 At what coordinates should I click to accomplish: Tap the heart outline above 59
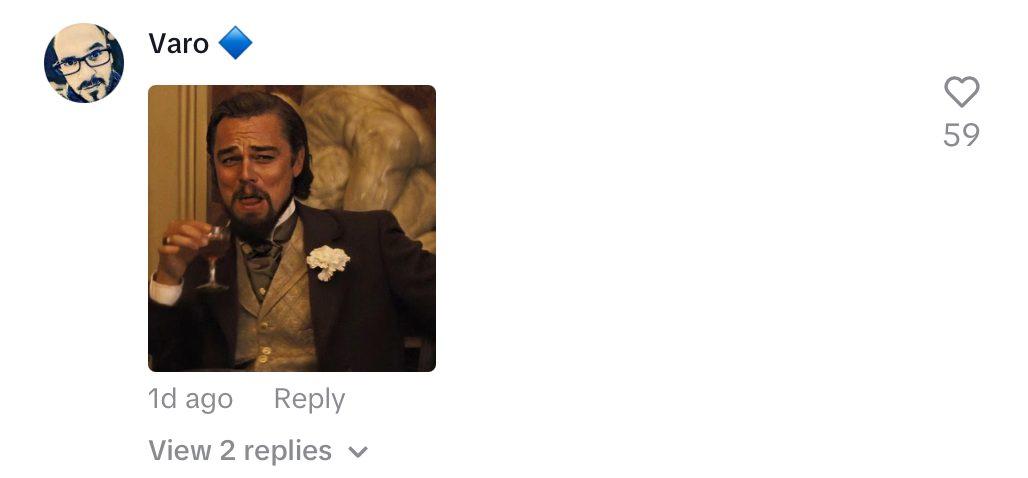961,91
